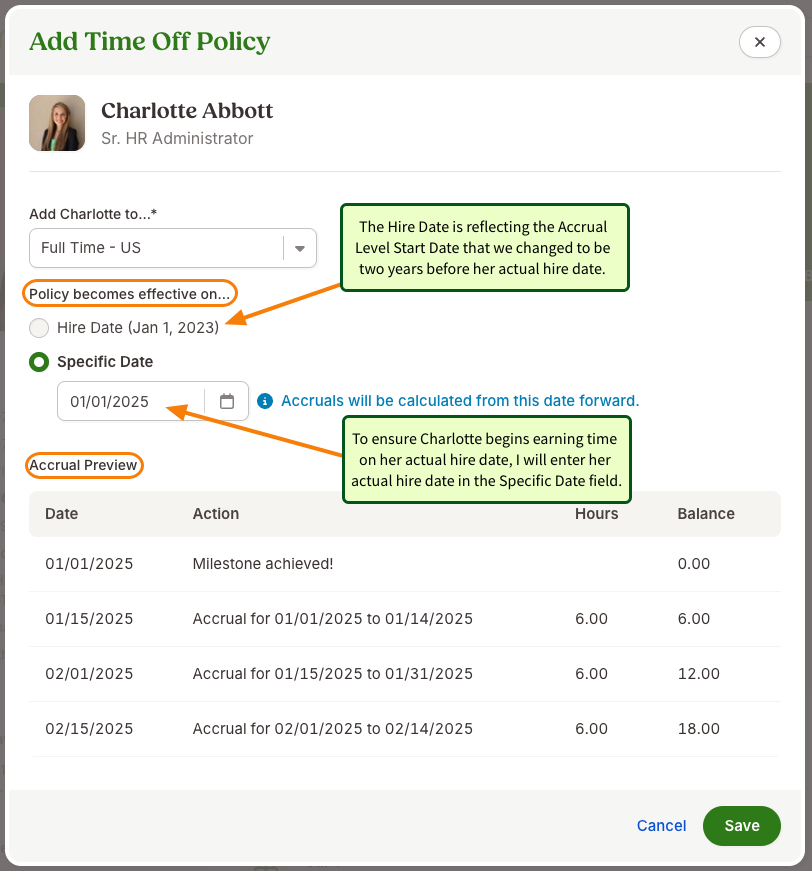Click the Milestone achieved! row action
The image size is (812, 871).
click(263, 564)
